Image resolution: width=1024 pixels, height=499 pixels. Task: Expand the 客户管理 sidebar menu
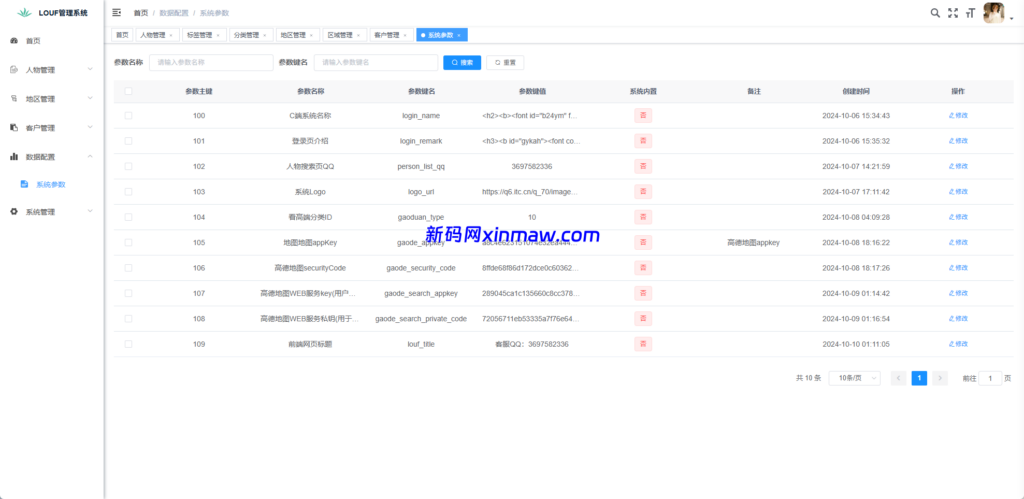[90, 127]
